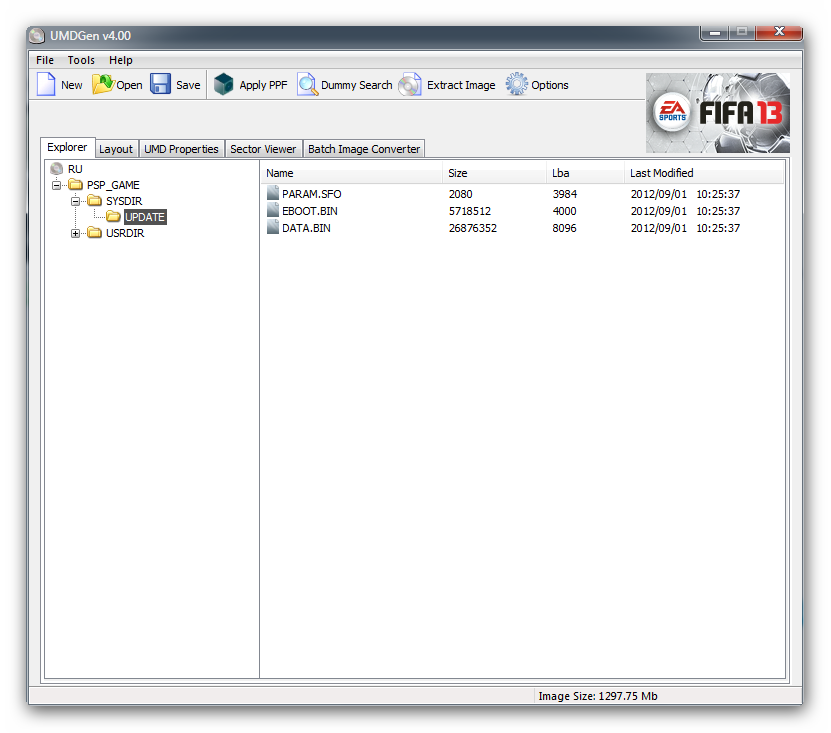Select the PSP_GAME tree label
This screenshot has width=831, height=733.
pyautogui.click(x=113, y=185)
